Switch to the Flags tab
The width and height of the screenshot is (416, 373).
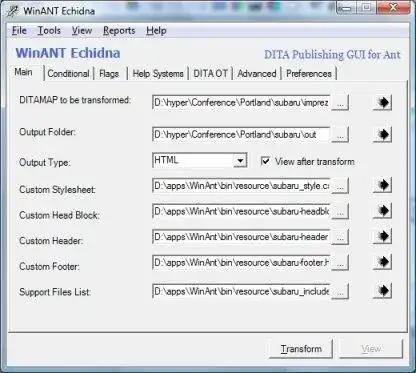point(109,74)
